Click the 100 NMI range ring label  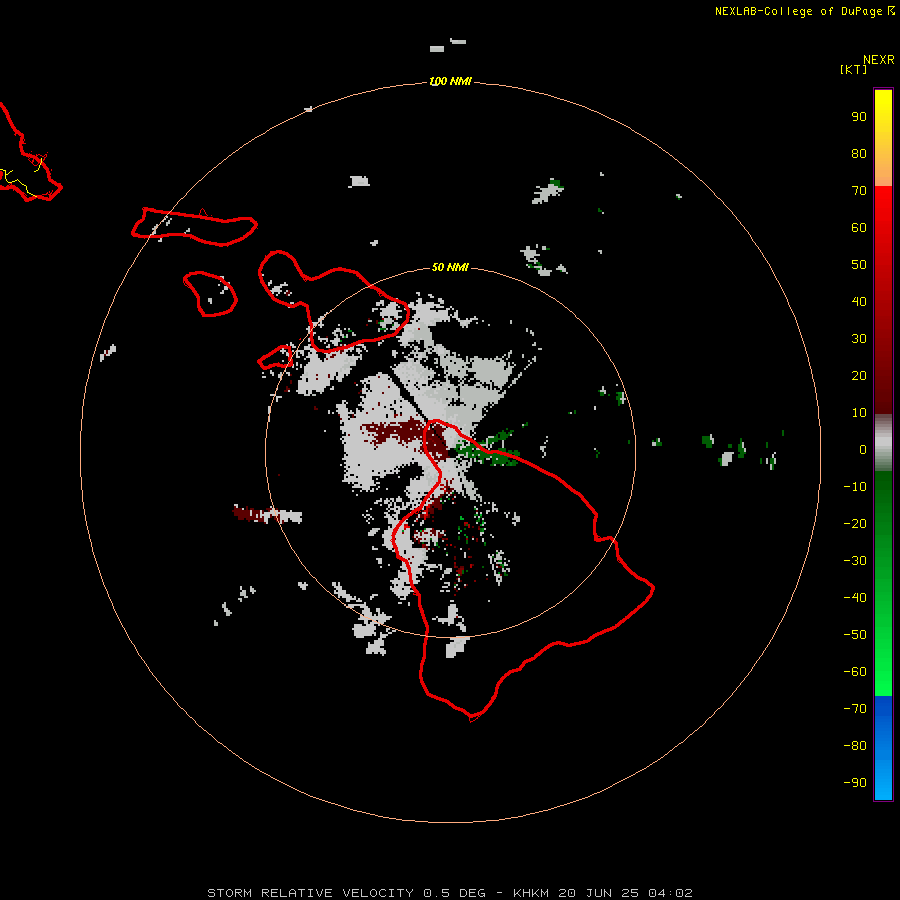[x=451, y=82]
